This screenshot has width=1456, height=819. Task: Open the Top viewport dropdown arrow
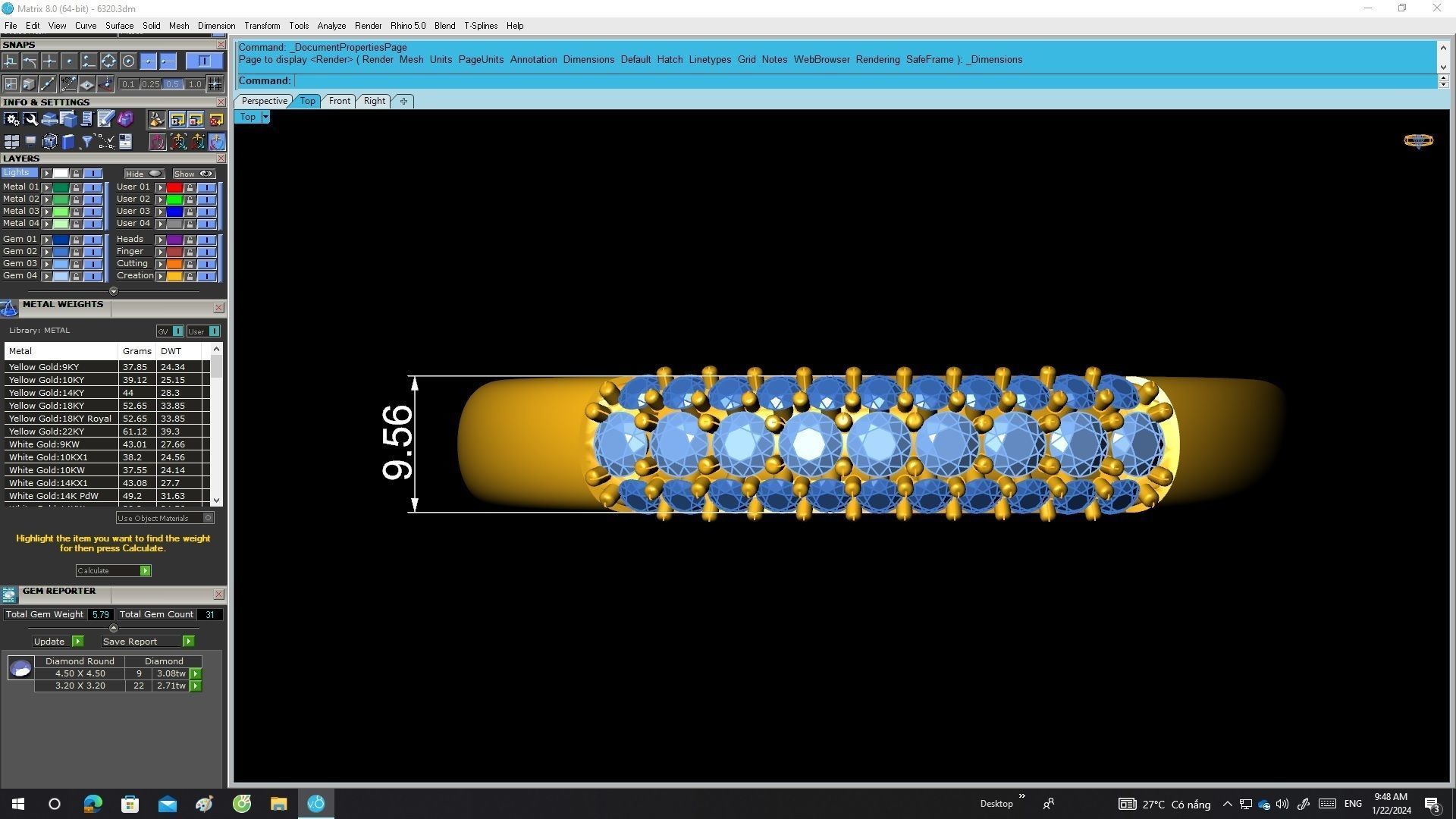tap(265, 117)
